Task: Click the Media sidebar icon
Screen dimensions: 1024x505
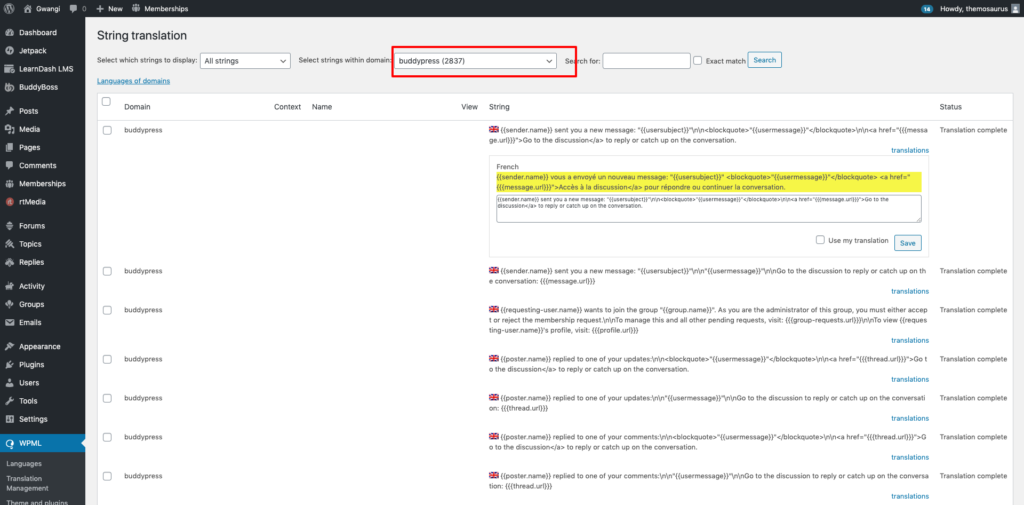Action: [x=10, y=129]
